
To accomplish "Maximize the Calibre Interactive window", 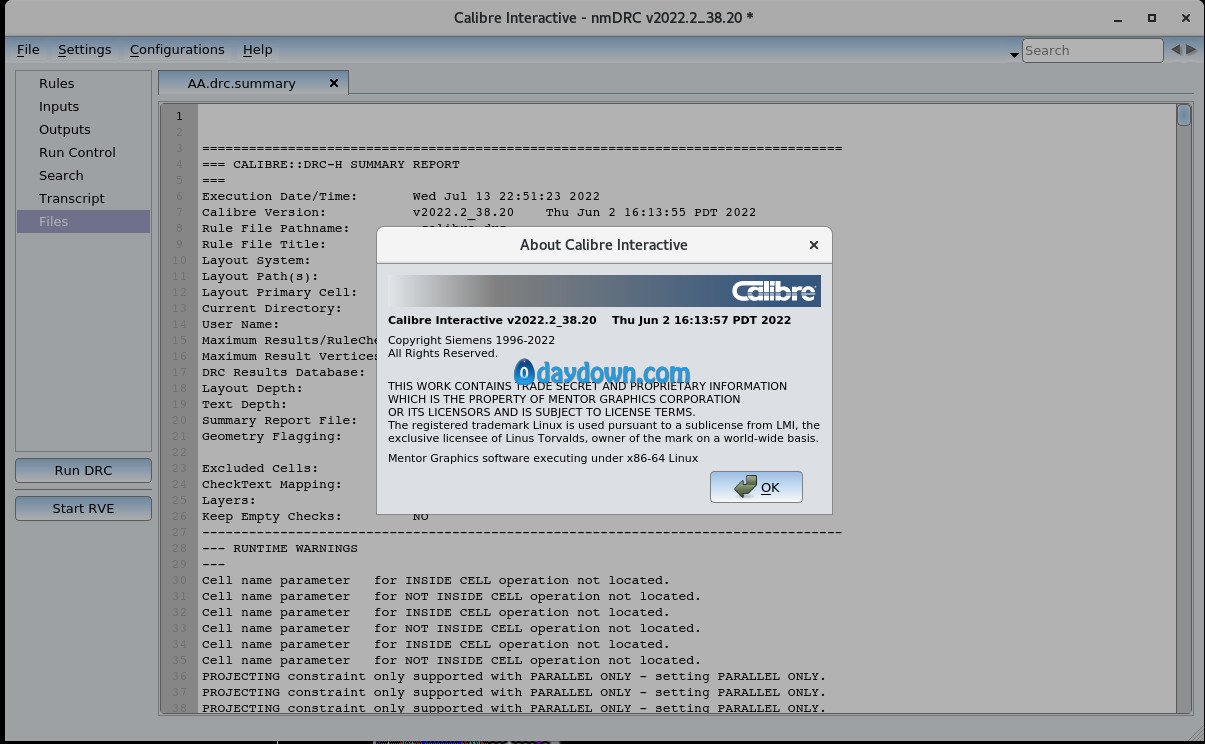I will [x=1152, y=18].
